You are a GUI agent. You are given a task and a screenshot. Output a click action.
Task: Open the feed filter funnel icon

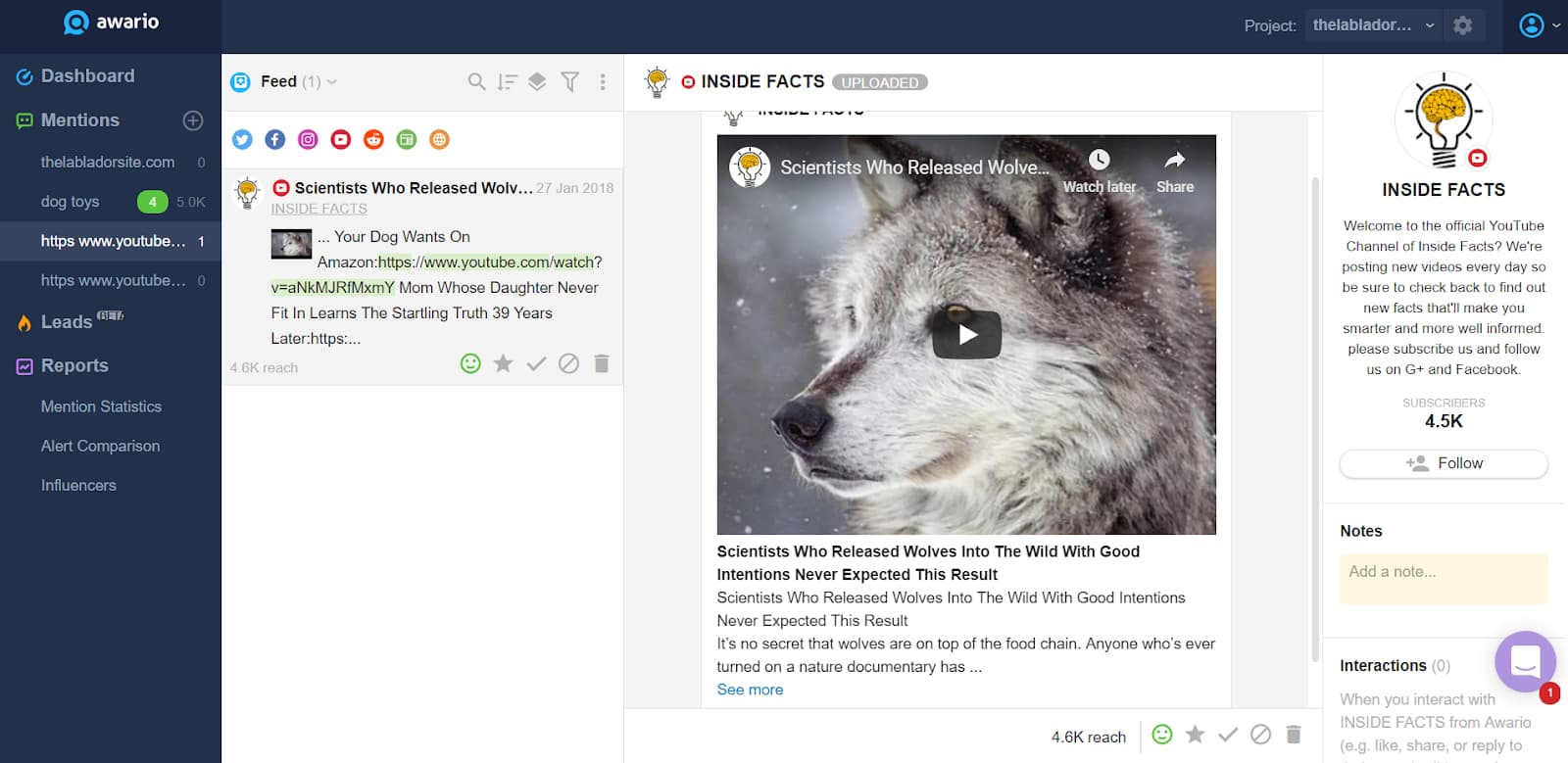coord(569,82)
